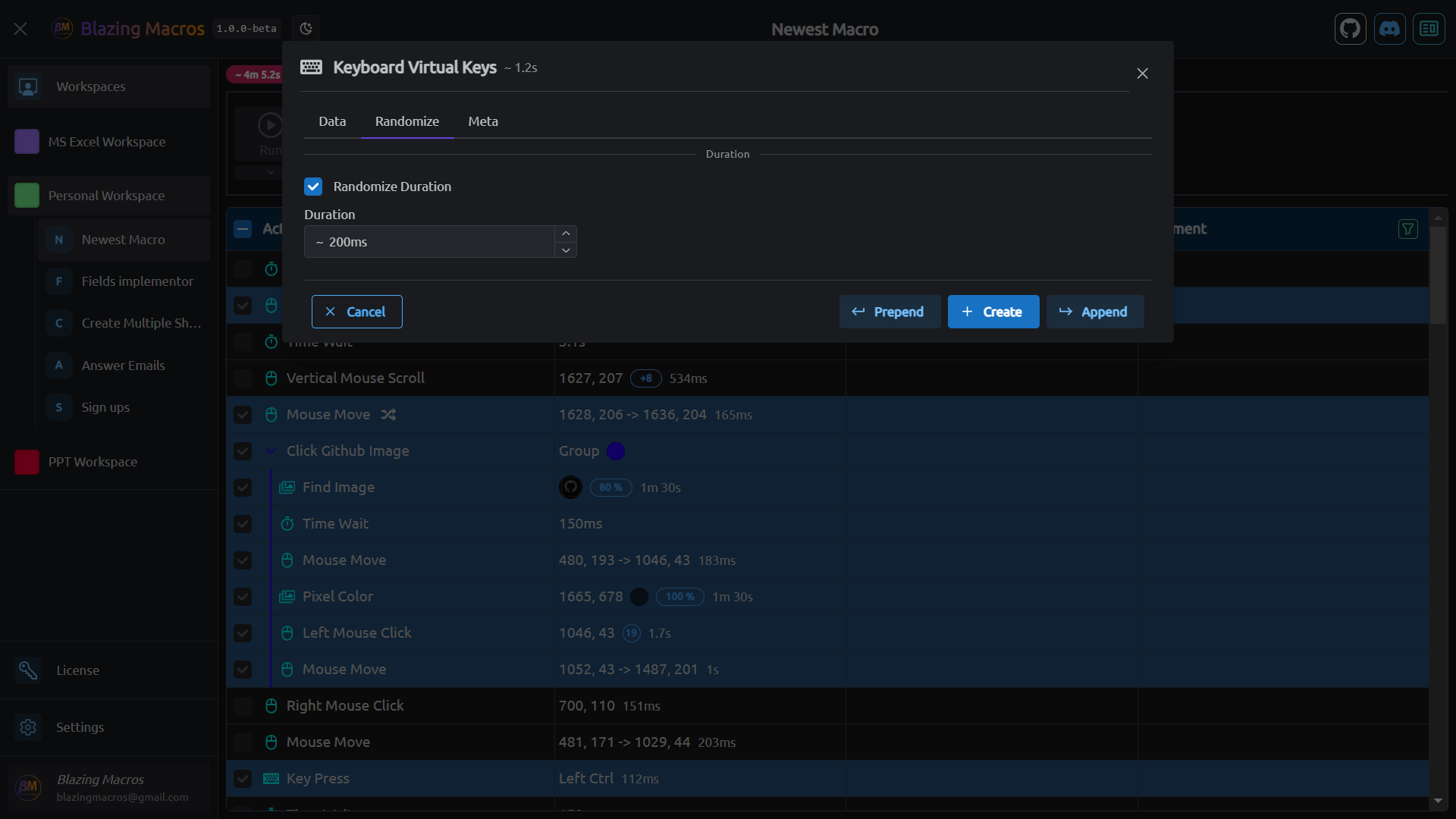The width and height of the screenshot is (1456, 819).
Task: Click the Pixel Color row icon
Action: click(287, 597)
